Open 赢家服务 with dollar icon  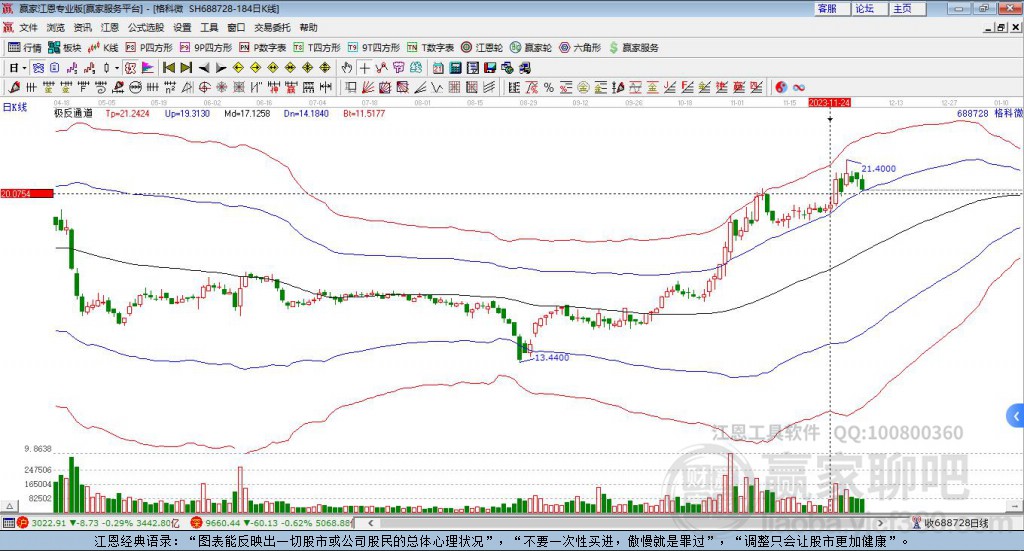pyautogui.click(x=634, y=48)
